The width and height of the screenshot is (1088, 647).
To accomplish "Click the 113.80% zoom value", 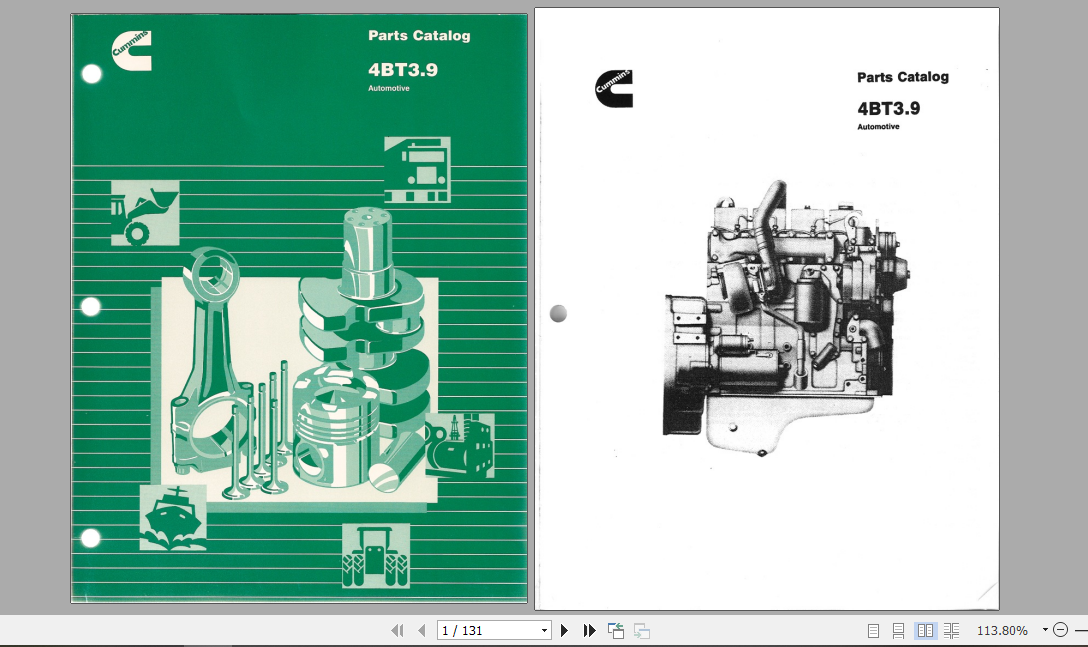I will 1002,630.
